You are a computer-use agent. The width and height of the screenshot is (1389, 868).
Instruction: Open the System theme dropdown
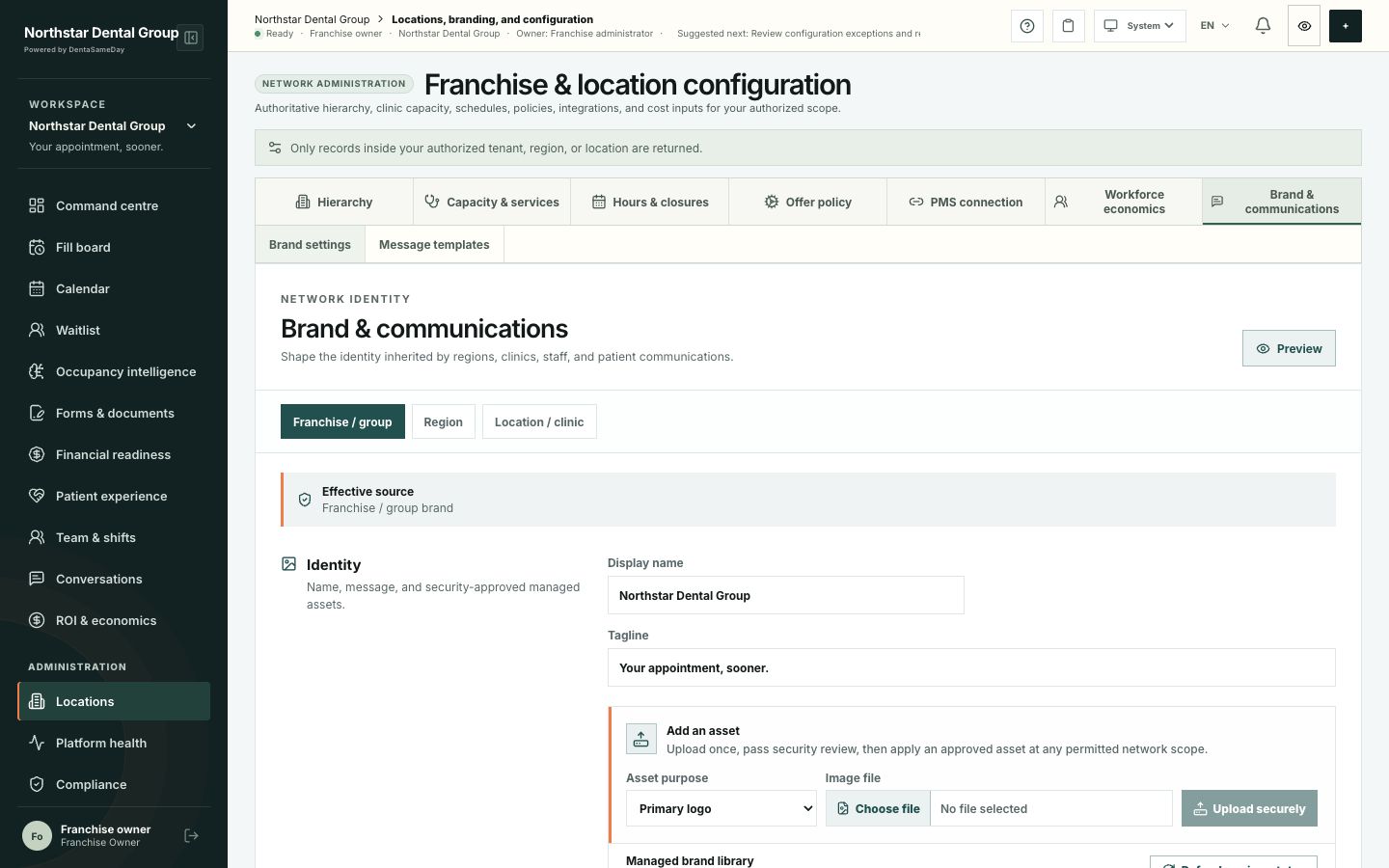tap(1140, 26)
